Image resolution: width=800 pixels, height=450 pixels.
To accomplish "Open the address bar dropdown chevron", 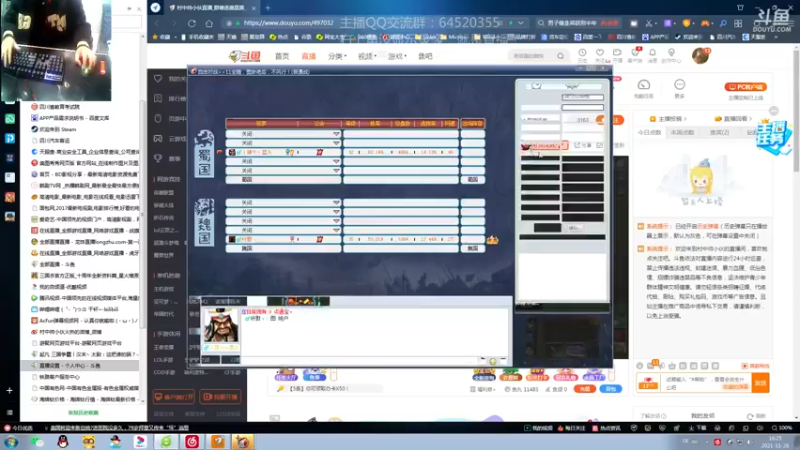I will point(520,23).
